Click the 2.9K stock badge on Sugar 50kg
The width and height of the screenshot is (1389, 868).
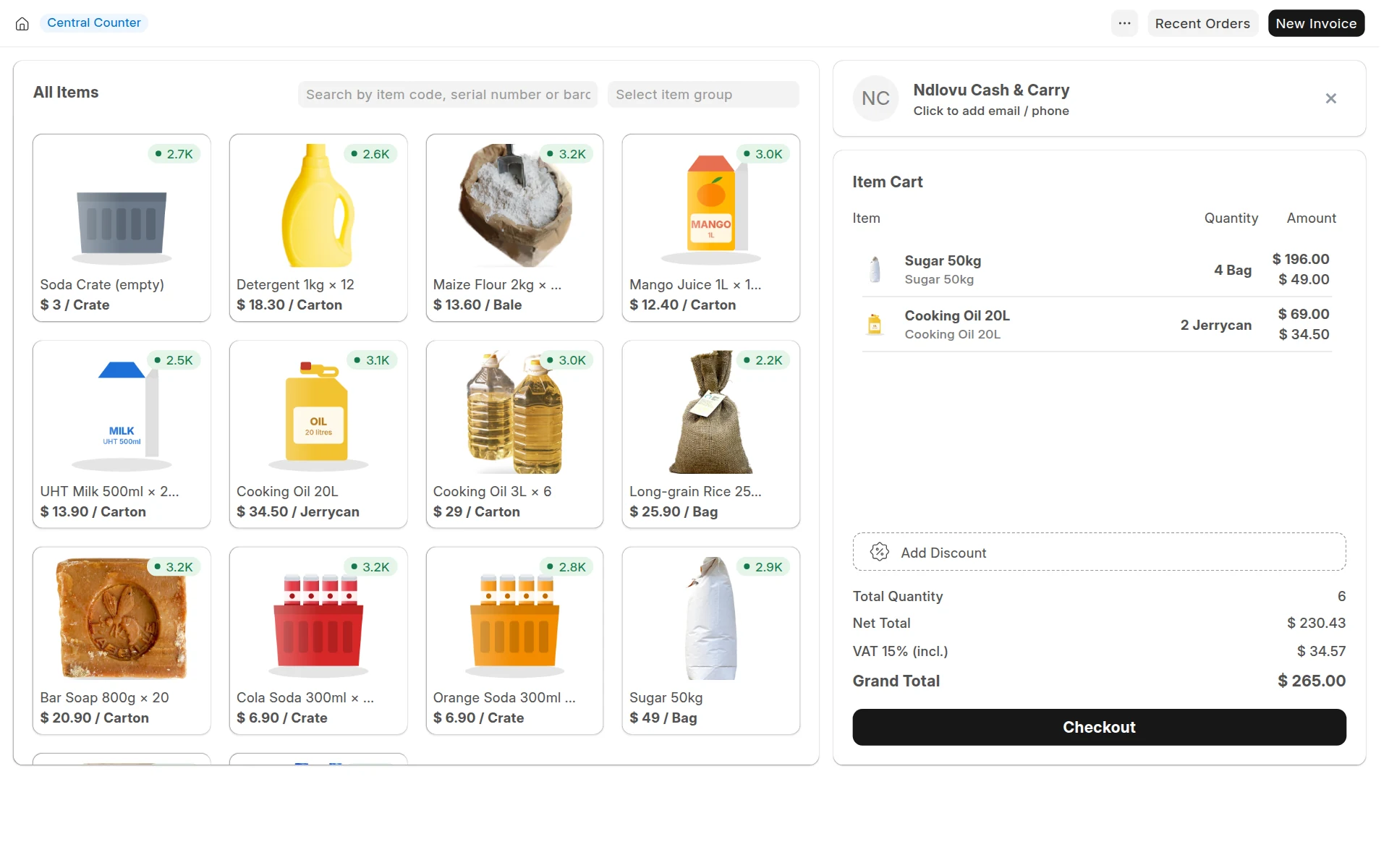(763, 567)
